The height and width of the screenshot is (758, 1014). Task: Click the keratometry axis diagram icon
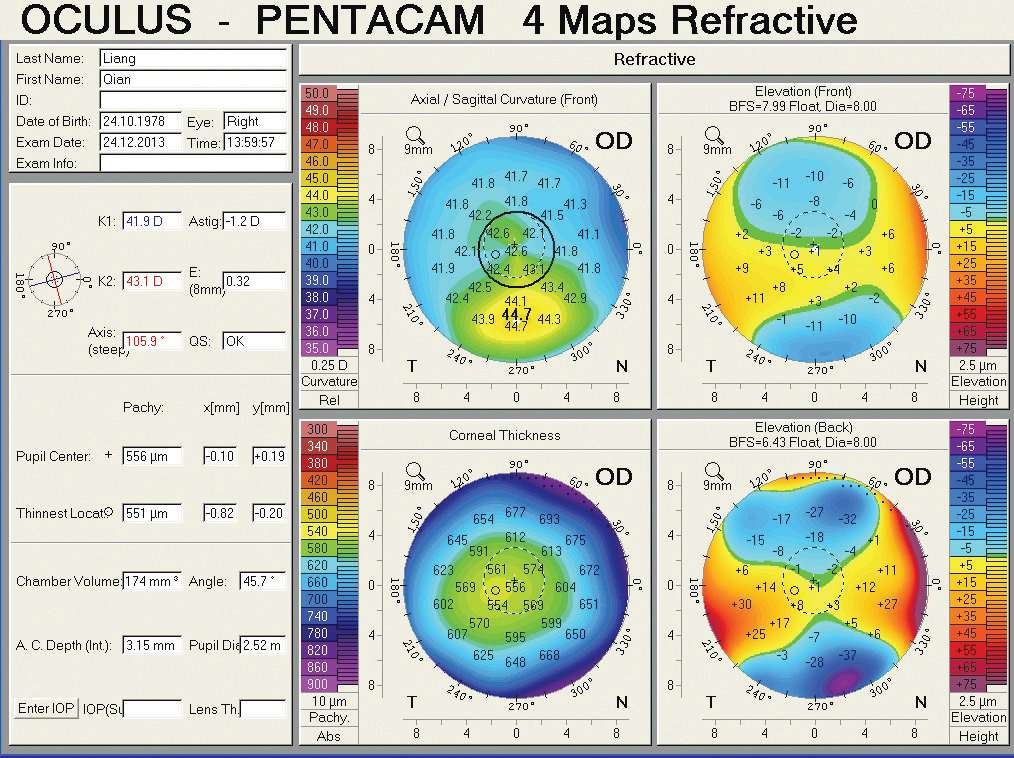point(54,279)
